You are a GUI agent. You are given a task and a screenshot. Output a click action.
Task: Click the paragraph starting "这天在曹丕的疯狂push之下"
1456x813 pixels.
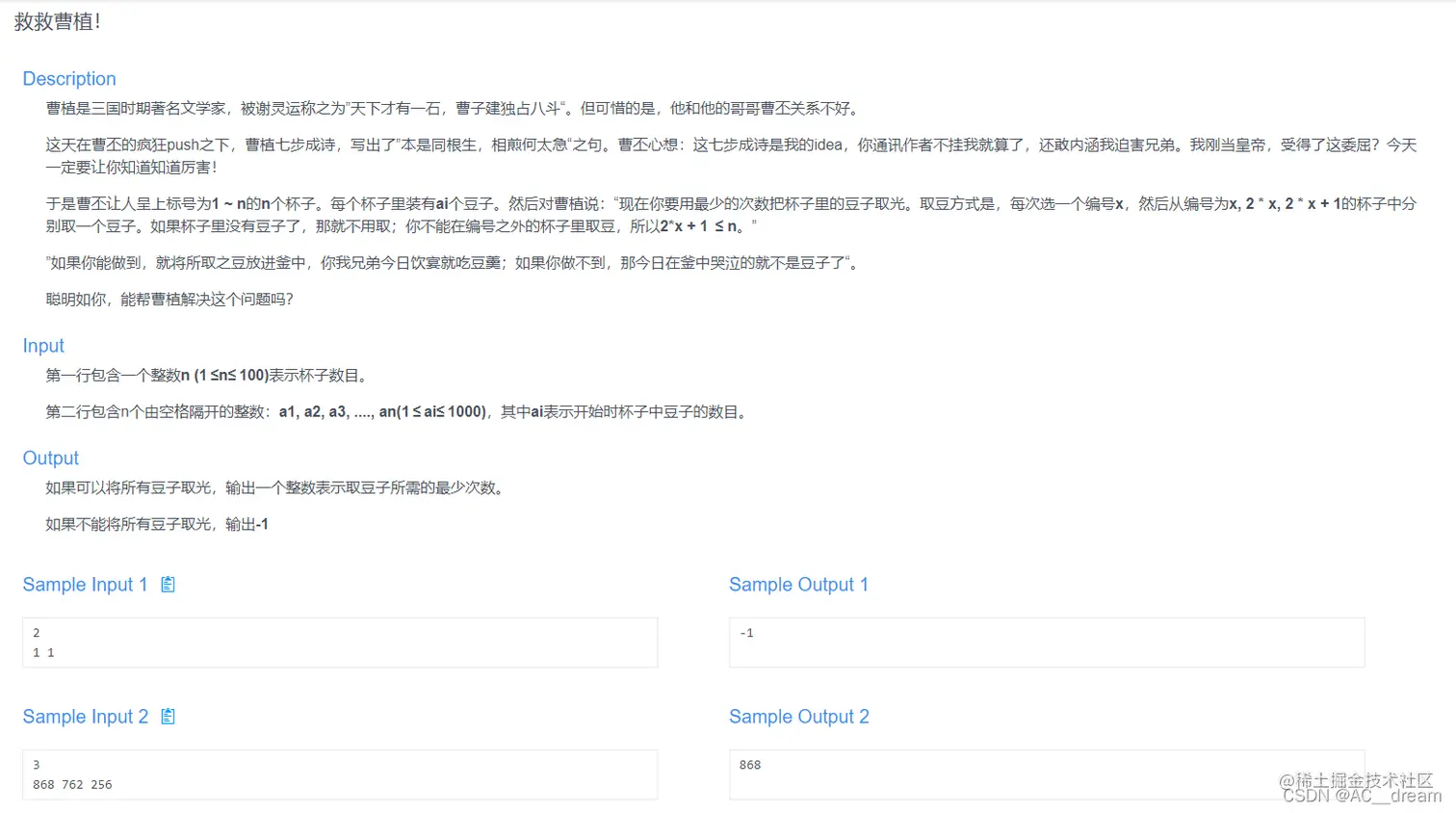pyautogui.click(x=732, y=156)
